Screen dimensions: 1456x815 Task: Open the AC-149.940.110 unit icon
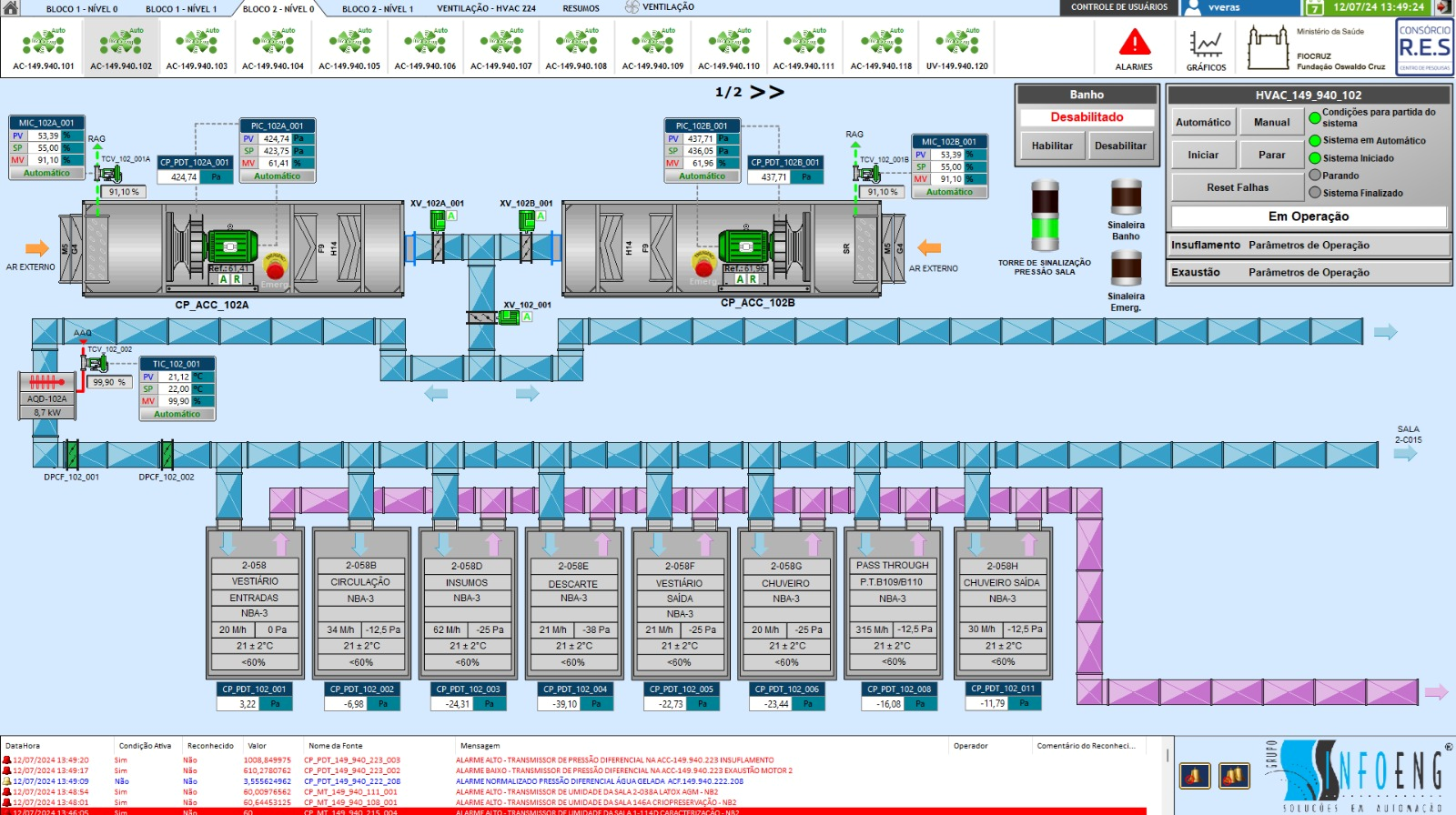click(x=728, y=43)
